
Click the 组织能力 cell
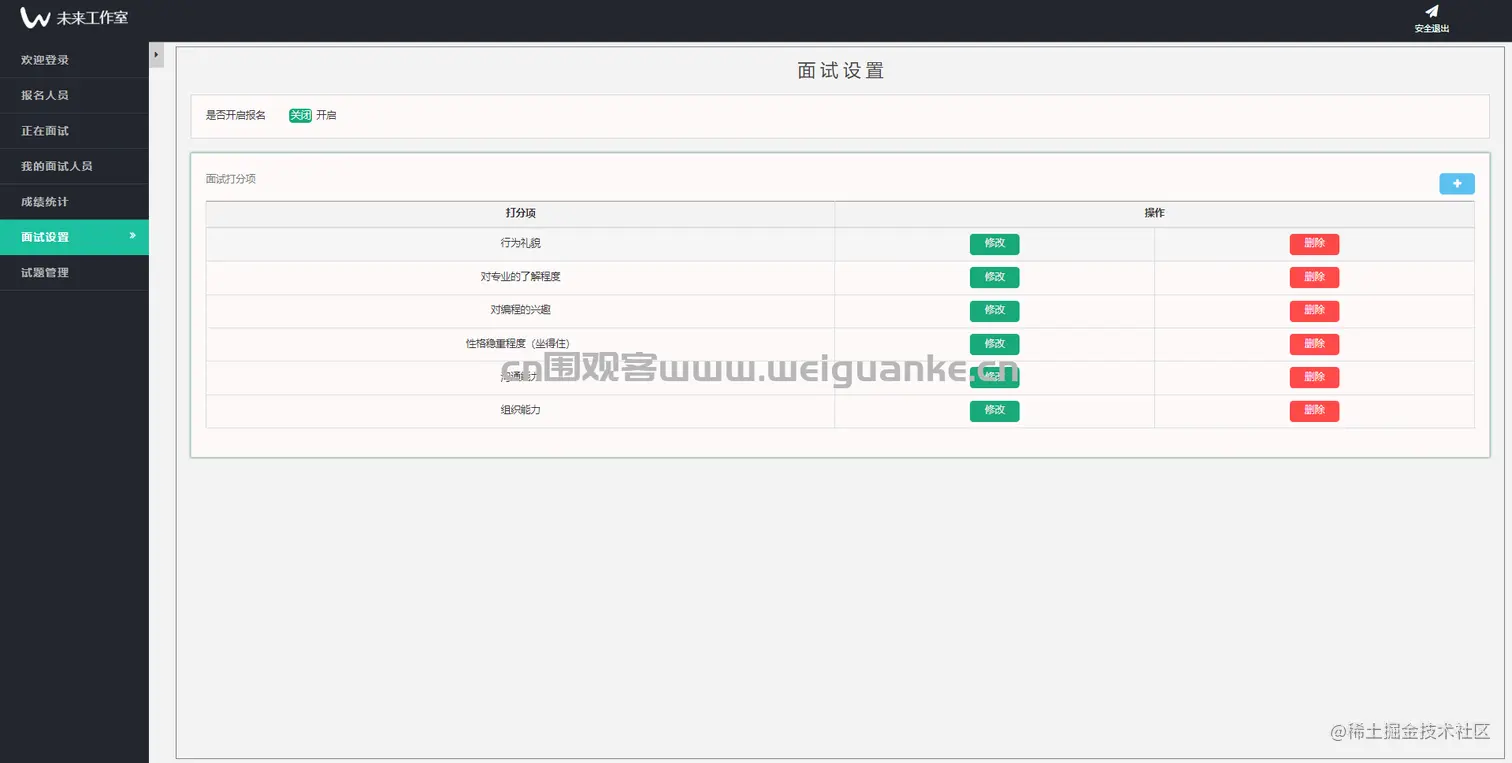[x=520, y=410]
